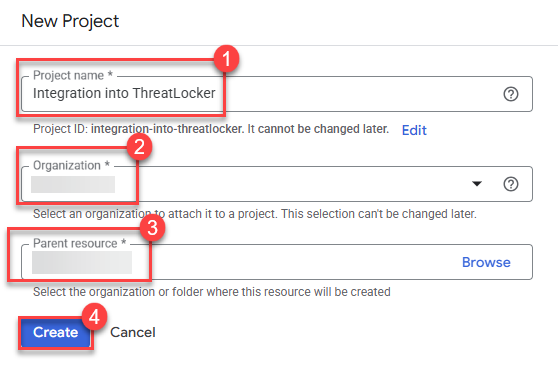
Task: Expand the Organization dropdown arrow
Action: 477,184
